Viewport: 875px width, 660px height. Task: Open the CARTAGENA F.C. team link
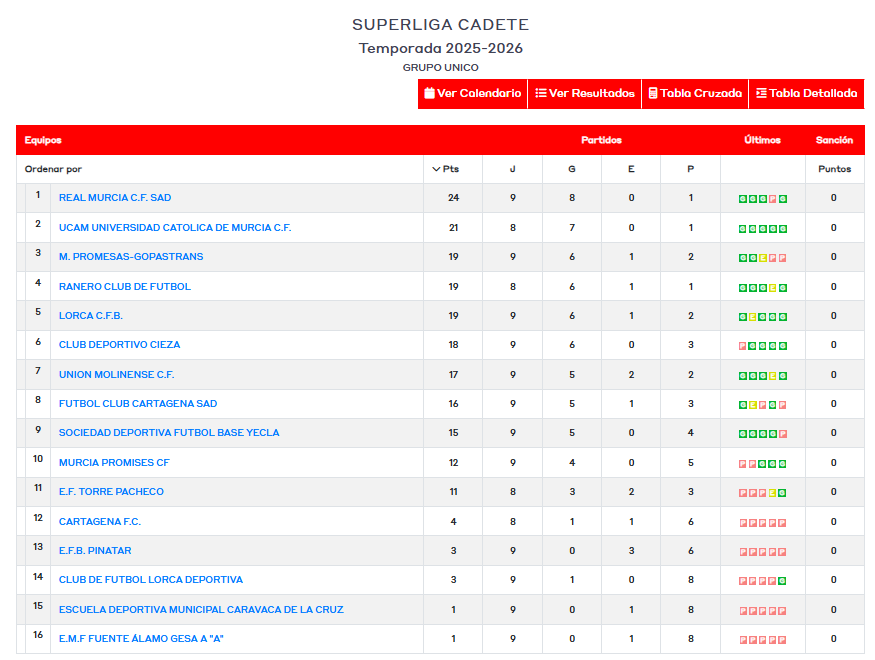[x=100, y=522]
